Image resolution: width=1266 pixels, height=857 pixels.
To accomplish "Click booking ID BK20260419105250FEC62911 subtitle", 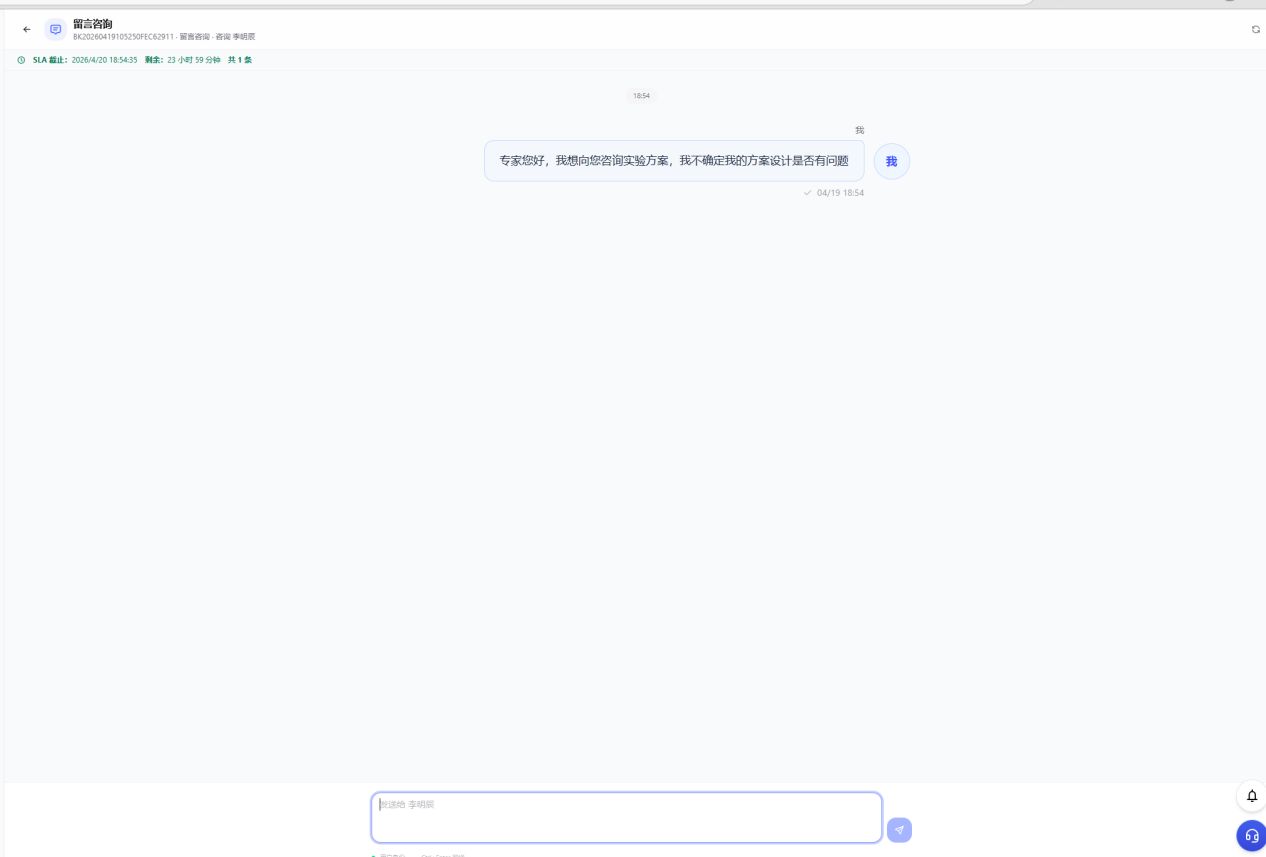I will pos(123,37).
